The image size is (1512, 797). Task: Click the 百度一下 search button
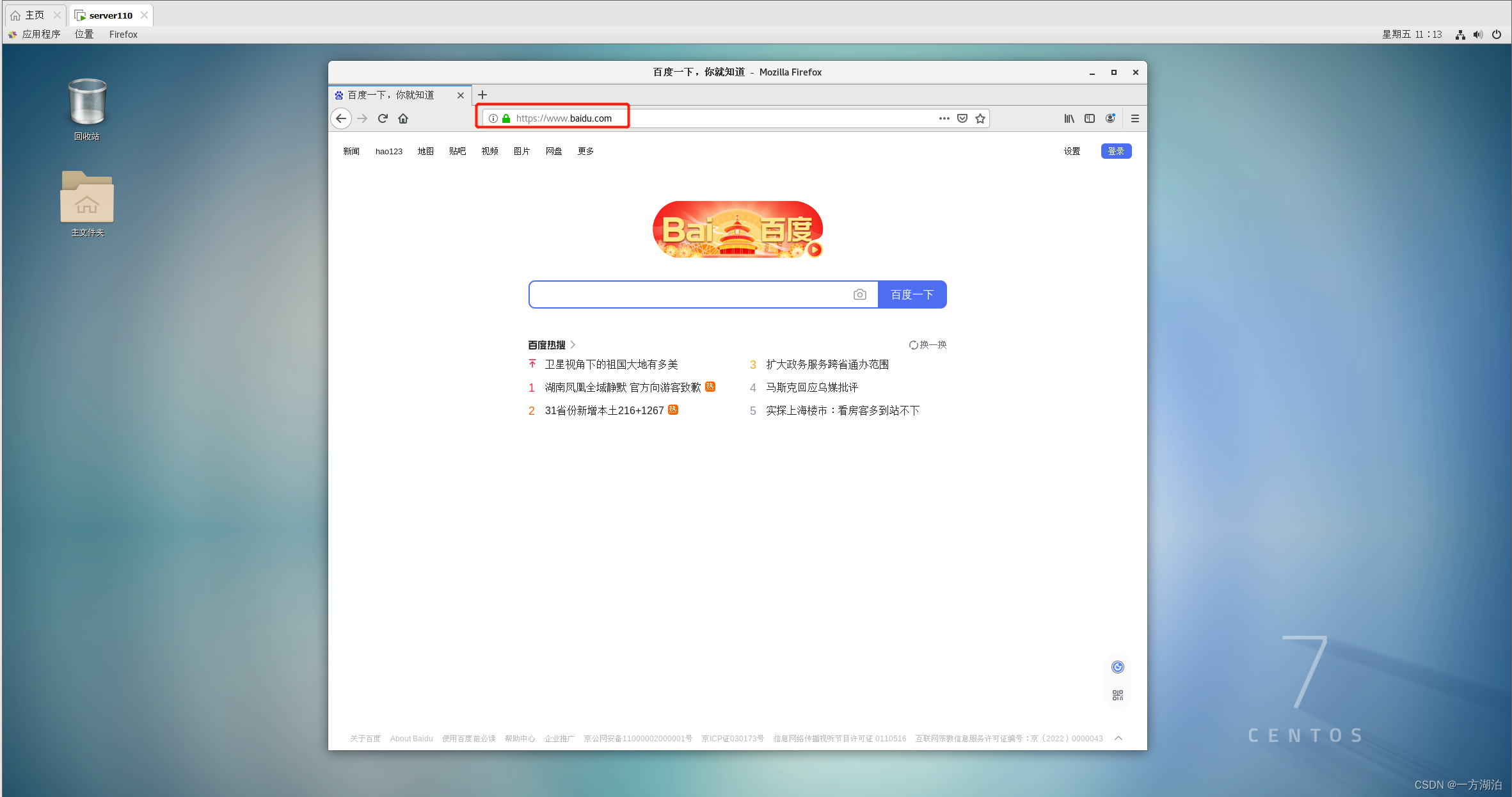click(912, 294)
